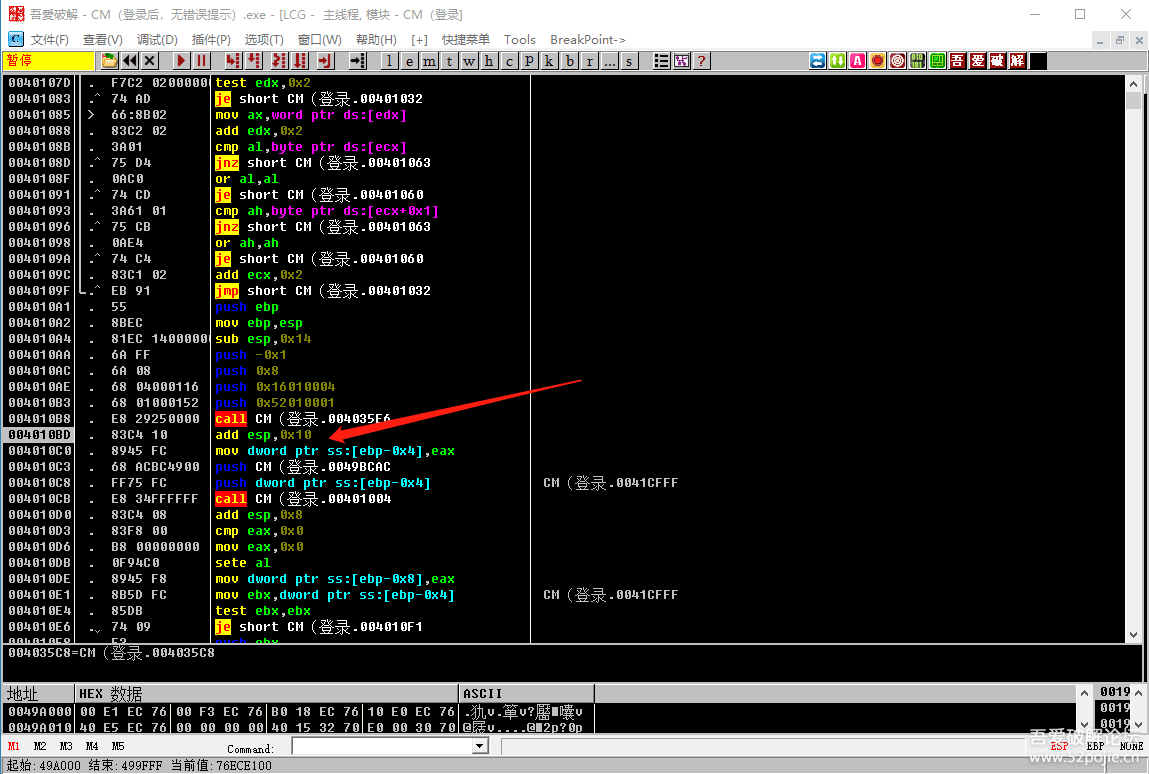This screenshot has height=774, width=1149.
Task: Click the Step into icon
Action: (x=230, y=61)
